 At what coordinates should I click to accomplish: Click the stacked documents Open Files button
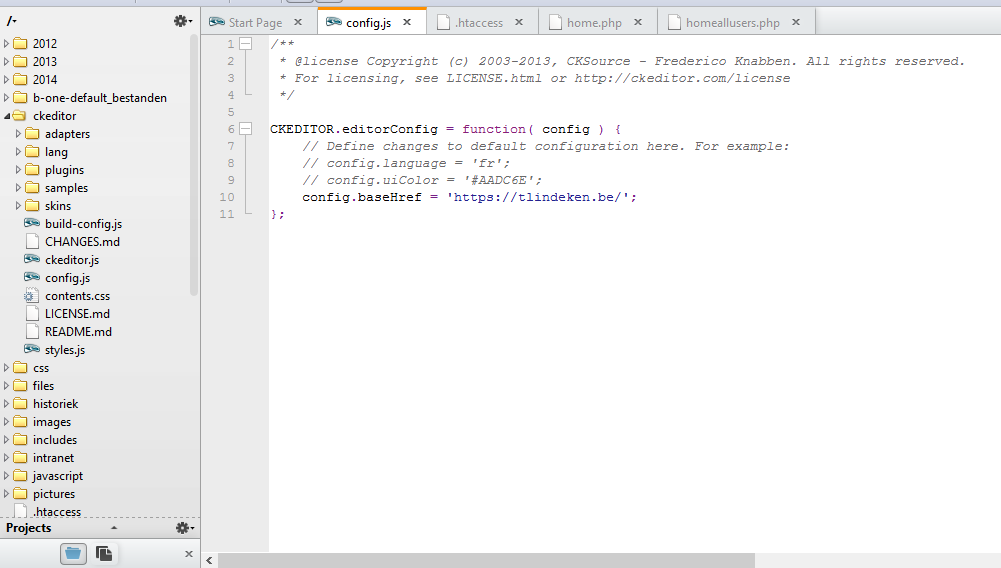pyautogui.click(x=103, y=553)
